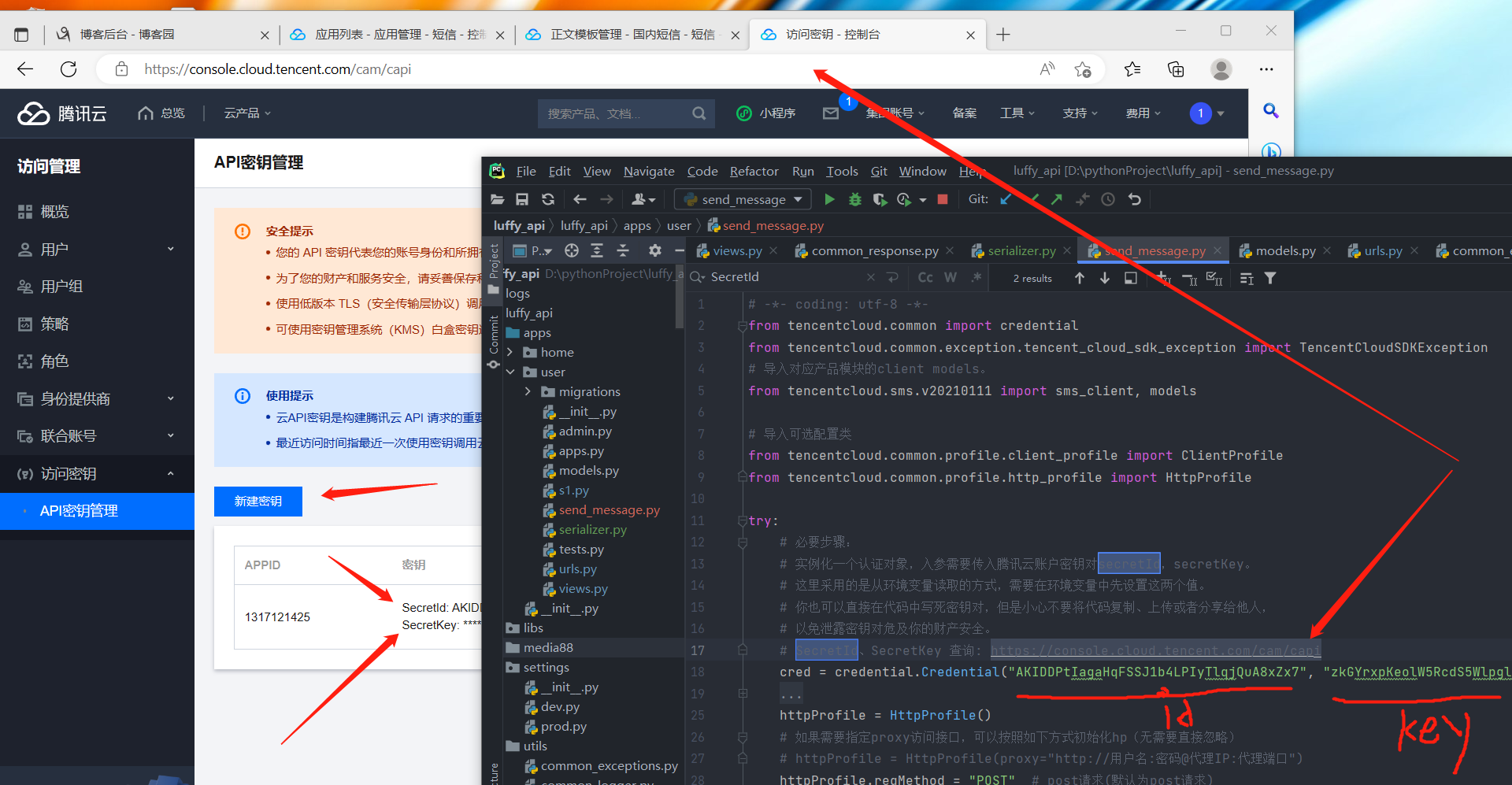Open the Navigate menu in PyCharm
This screenshot has height=785, width=1512.
point(649,171)
